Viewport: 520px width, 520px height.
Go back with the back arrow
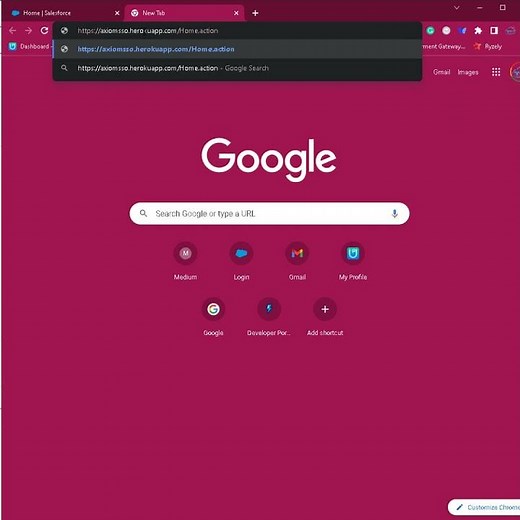pos(13,31)
